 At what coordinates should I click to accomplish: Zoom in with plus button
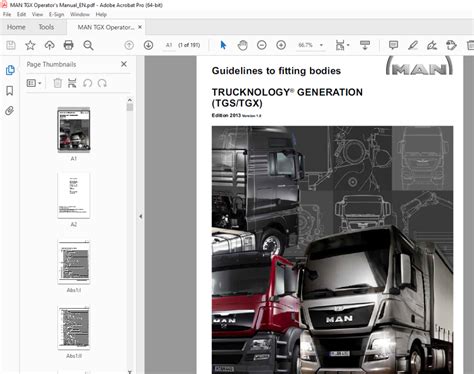coord(281,45)
